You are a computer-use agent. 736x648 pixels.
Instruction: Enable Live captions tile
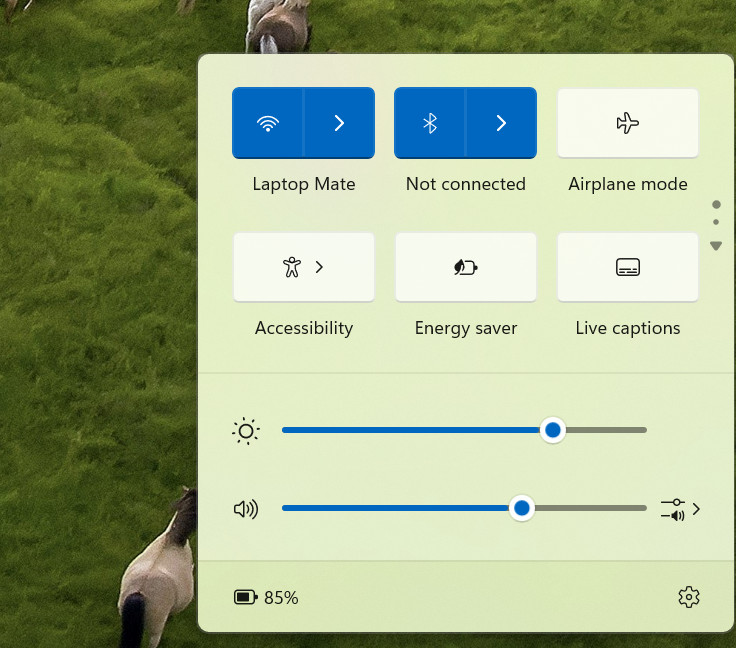(x=628, y=267)
